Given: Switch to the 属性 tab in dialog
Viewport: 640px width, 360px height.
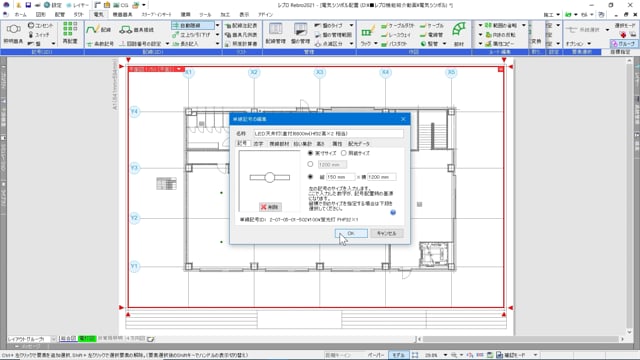Looking at the screenshot, I should pos(337,144).
